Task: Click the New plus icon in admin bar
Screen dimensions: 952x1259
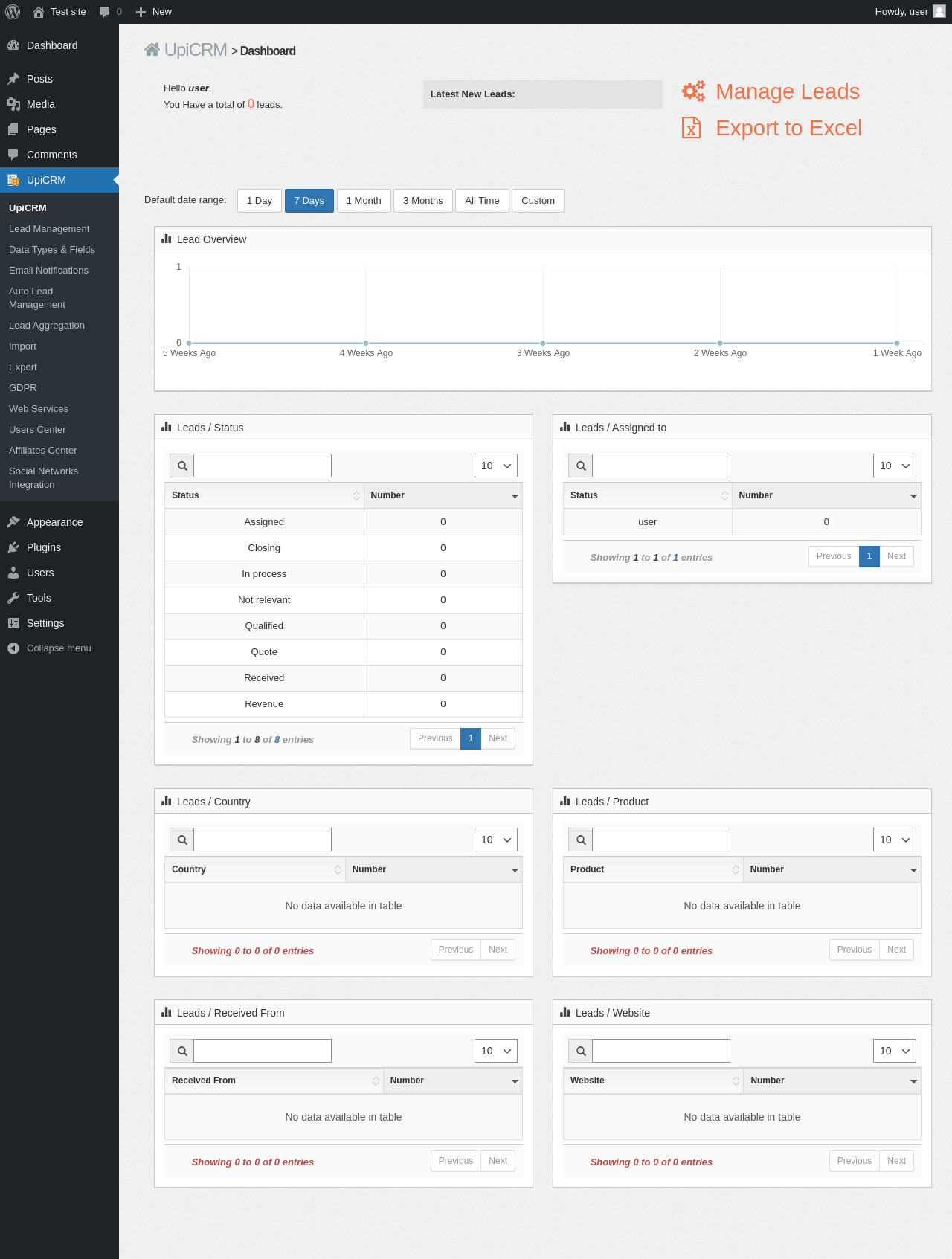Action: (141, 12)
